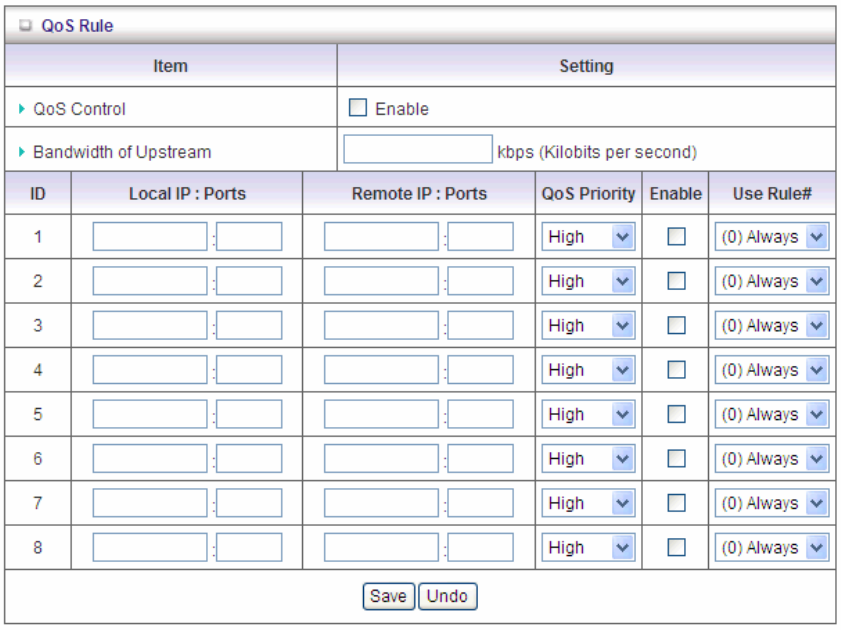Open the QoS Priority dropdown for rule 1
Image resolution: width=841 pixels, height=630 pixels.
588,237
